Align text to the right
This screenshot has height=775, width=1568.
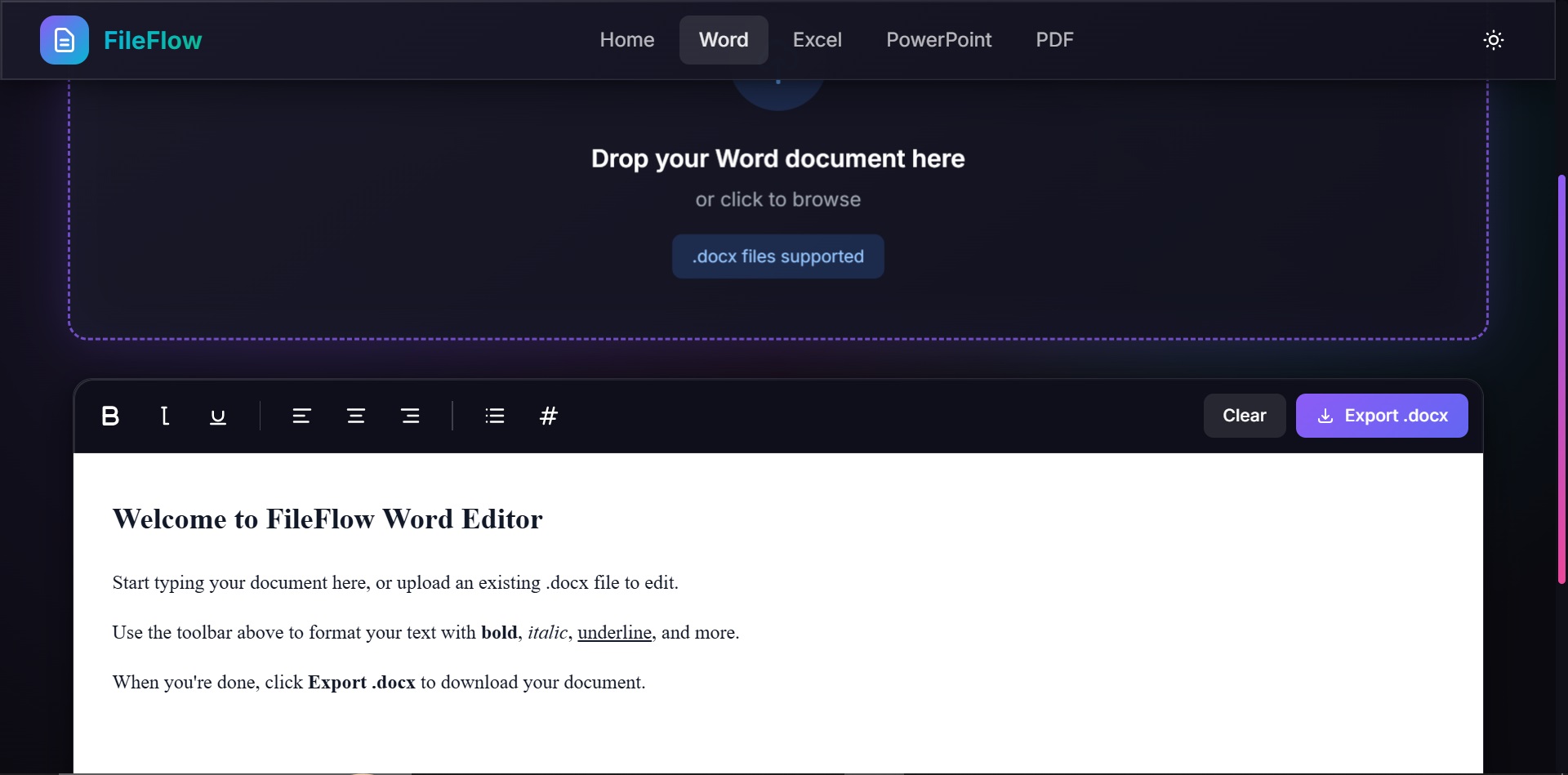click(x=410, y=416)
